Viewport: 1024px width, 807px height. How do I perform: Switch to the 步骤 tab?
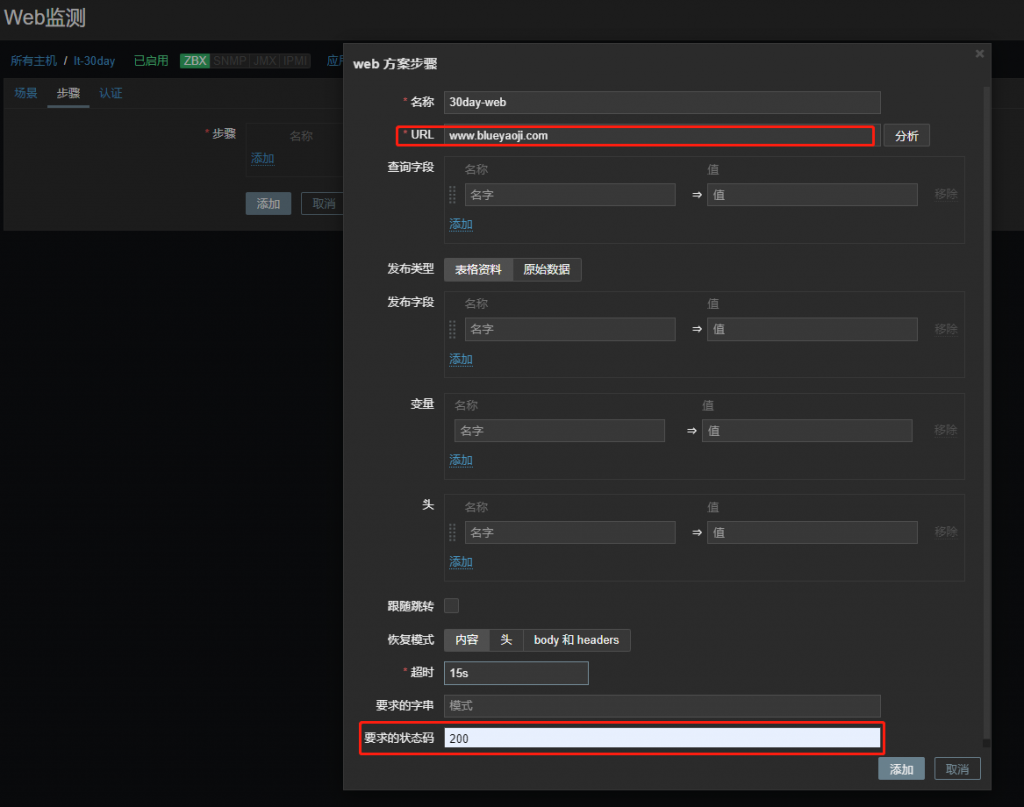click(x=68, y=93)
